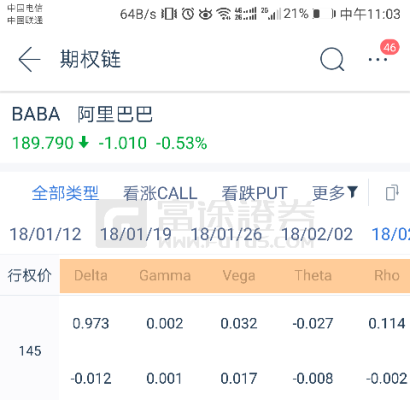The width and height of the screenshot is (410, 400).
Task: Tap the Theta column header
Action: pyautogui.click(x=313, y=276)
